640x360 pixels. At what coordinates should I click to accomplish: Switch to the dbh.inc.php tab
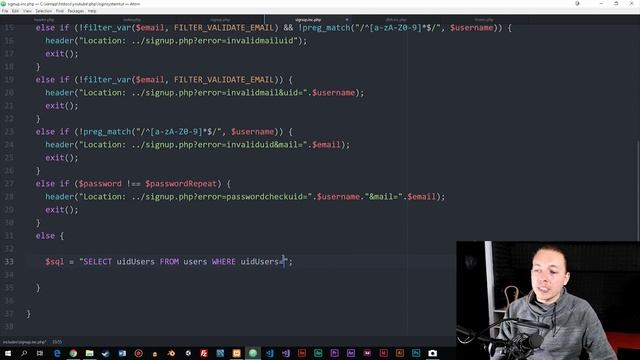point(396,20)
